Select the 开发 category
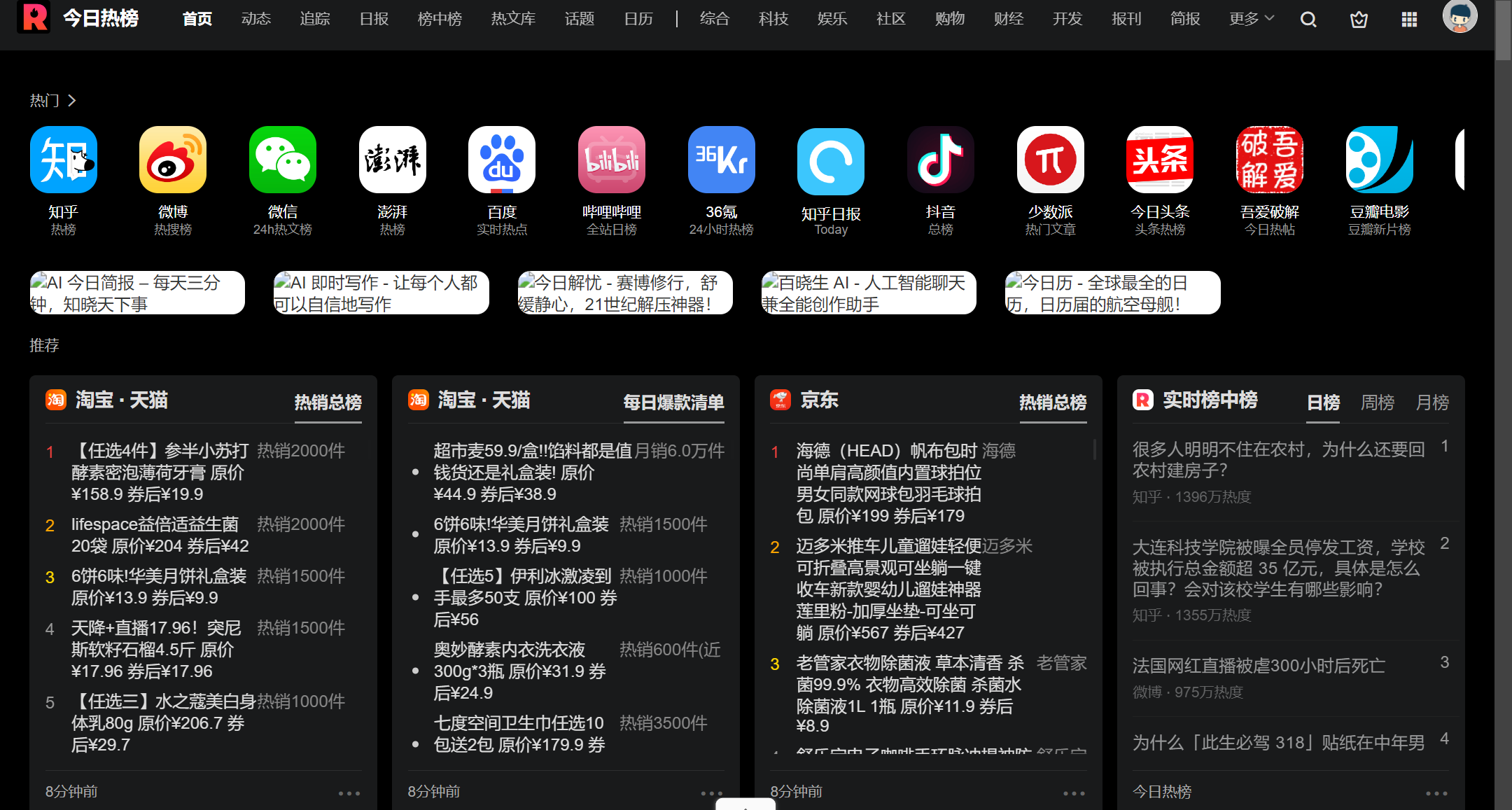 (x=1067, y=19)
